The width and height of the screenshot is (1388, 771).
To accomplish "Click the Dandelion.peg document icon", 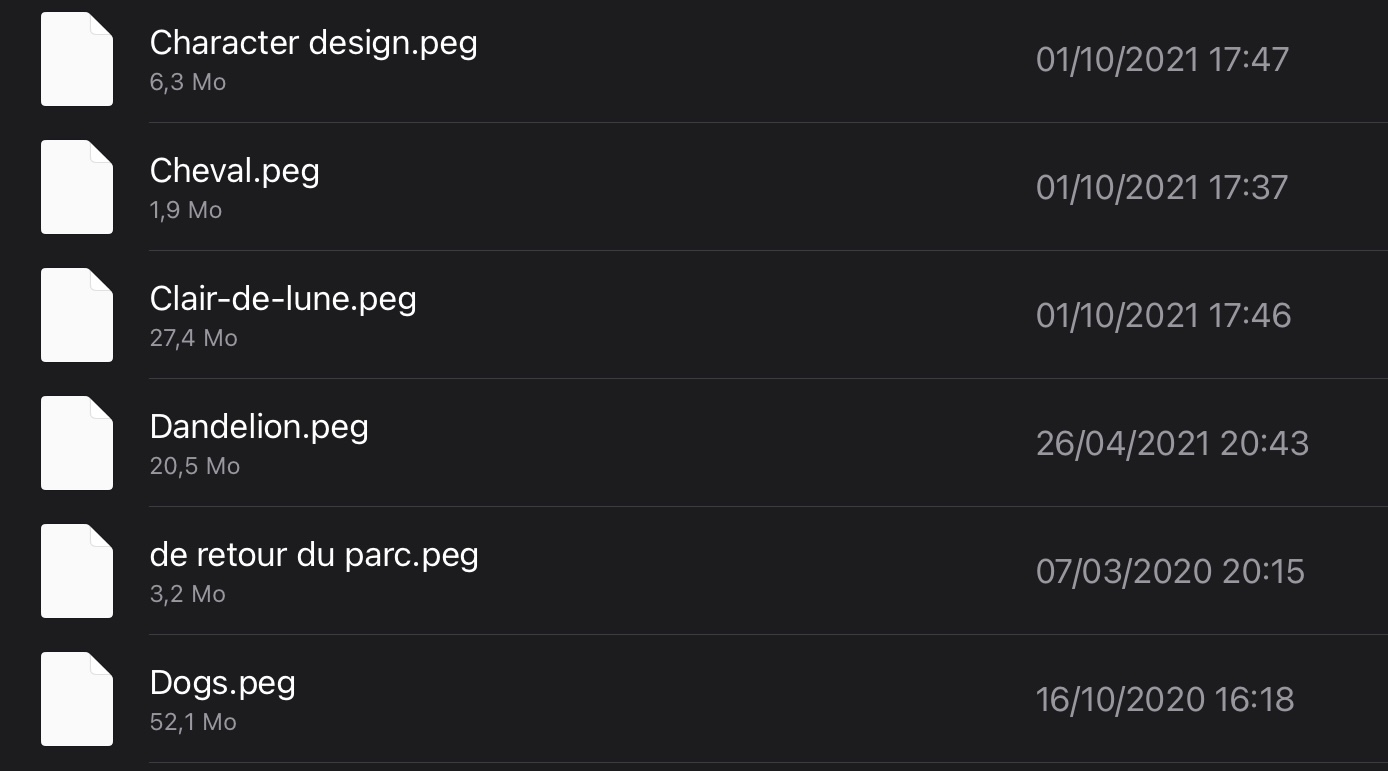I will [76, 442].
